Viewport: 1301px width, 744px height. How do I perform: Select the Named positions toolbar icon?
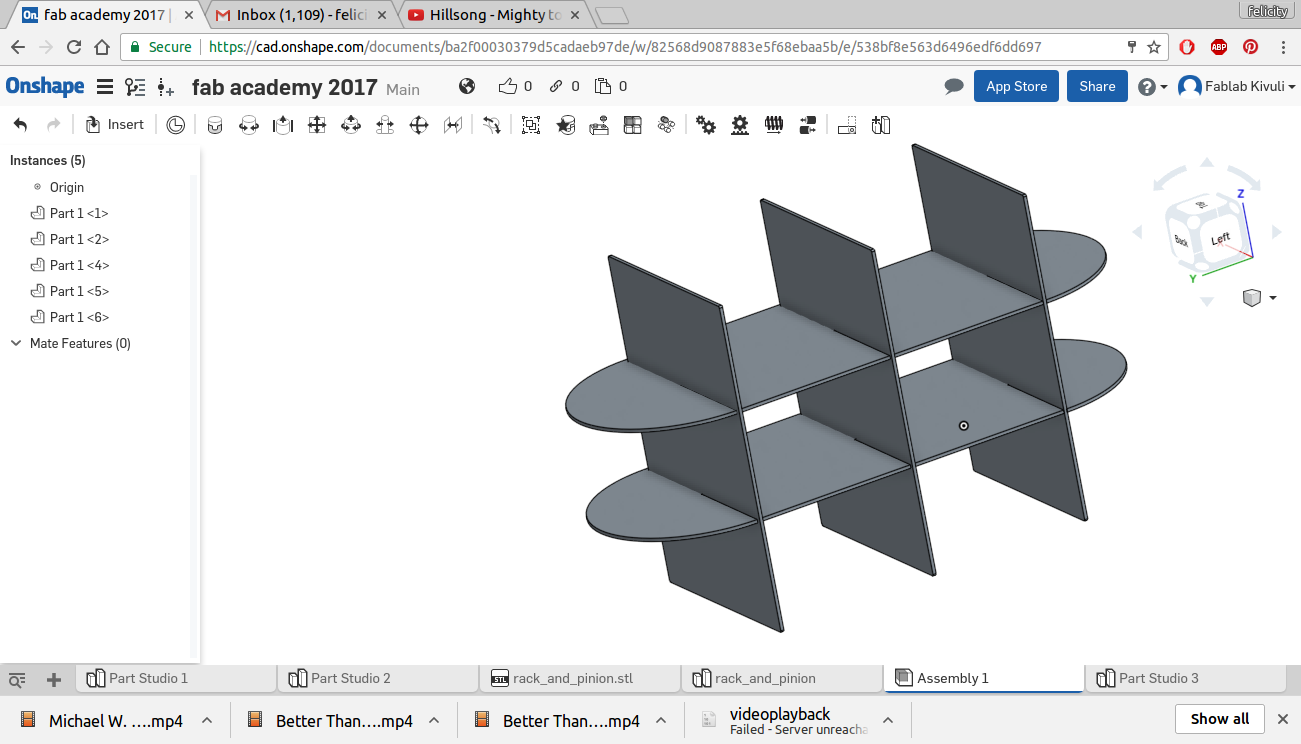coord(847,125)
